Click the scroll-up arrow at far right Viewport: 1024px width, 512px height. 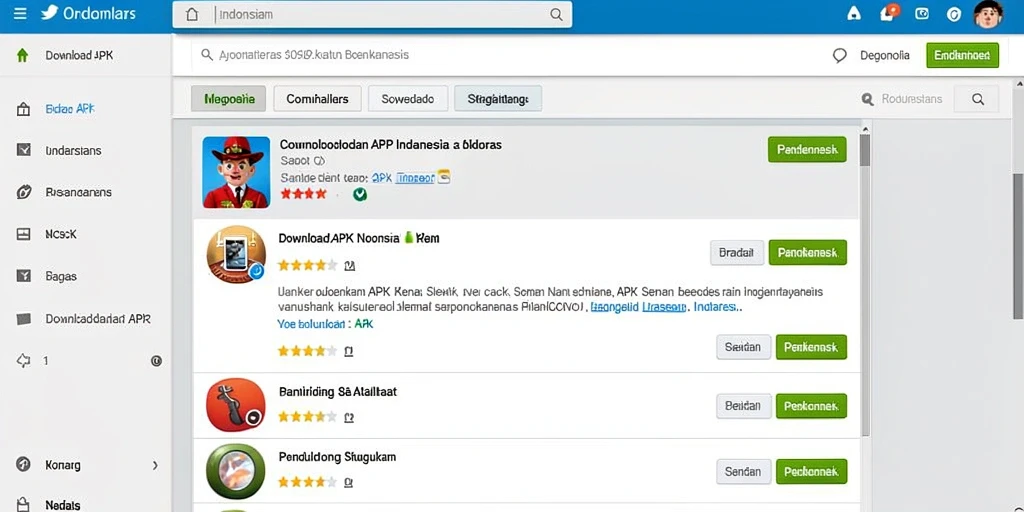(x=1017, y=84)
